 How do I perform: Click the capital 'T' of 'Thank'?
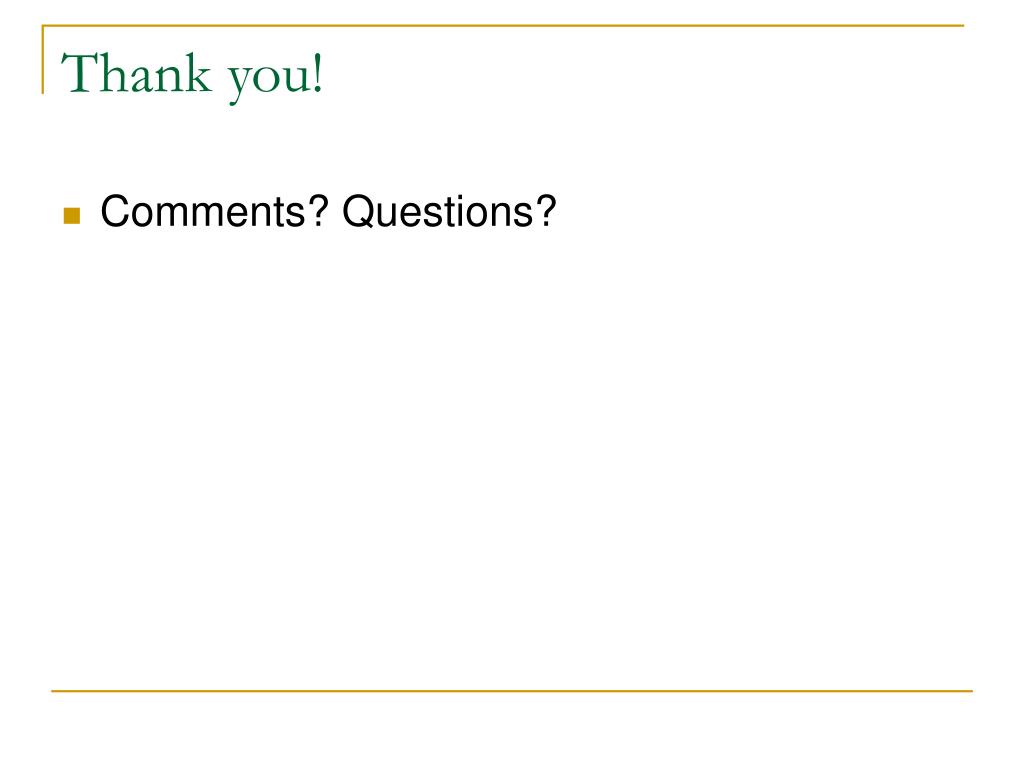78,73
